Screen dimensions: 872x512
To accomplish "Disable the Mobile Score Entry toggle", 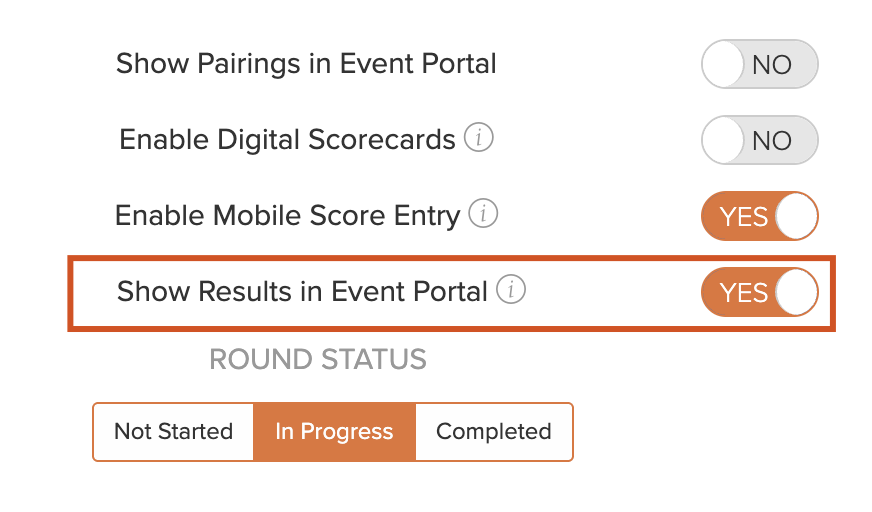I will (x=760, y=216).
